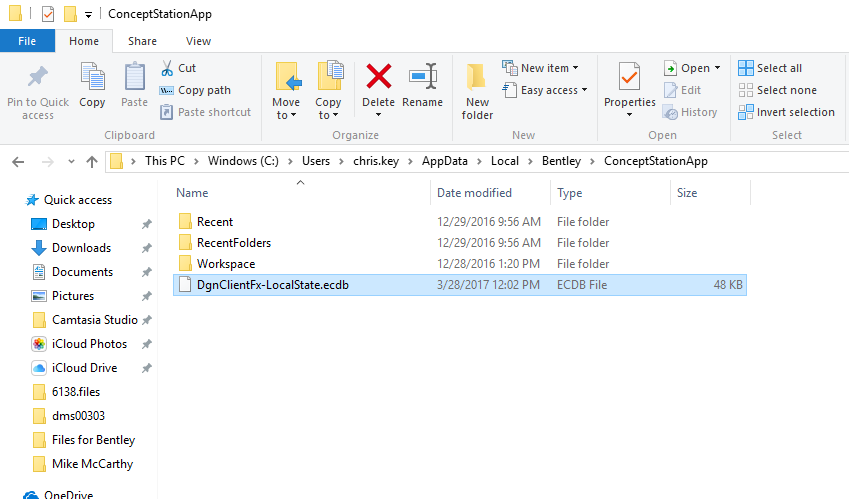Click History in Open group
This screenshot has width=849, height=499.
(690, 112)
